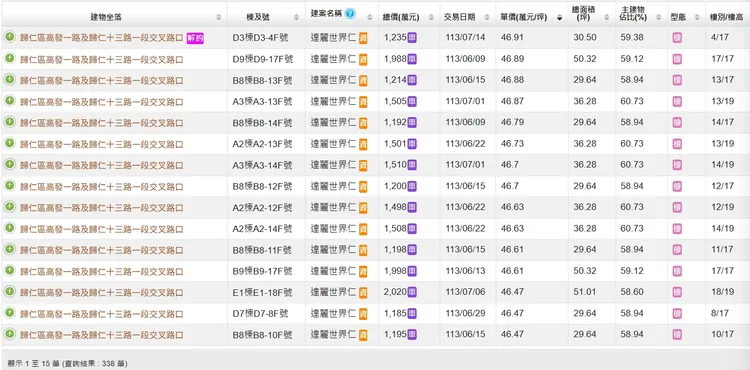Click the pink type icon in the D7-8F row
This screenshot has height=370, width=750.
tap(677, 314)
